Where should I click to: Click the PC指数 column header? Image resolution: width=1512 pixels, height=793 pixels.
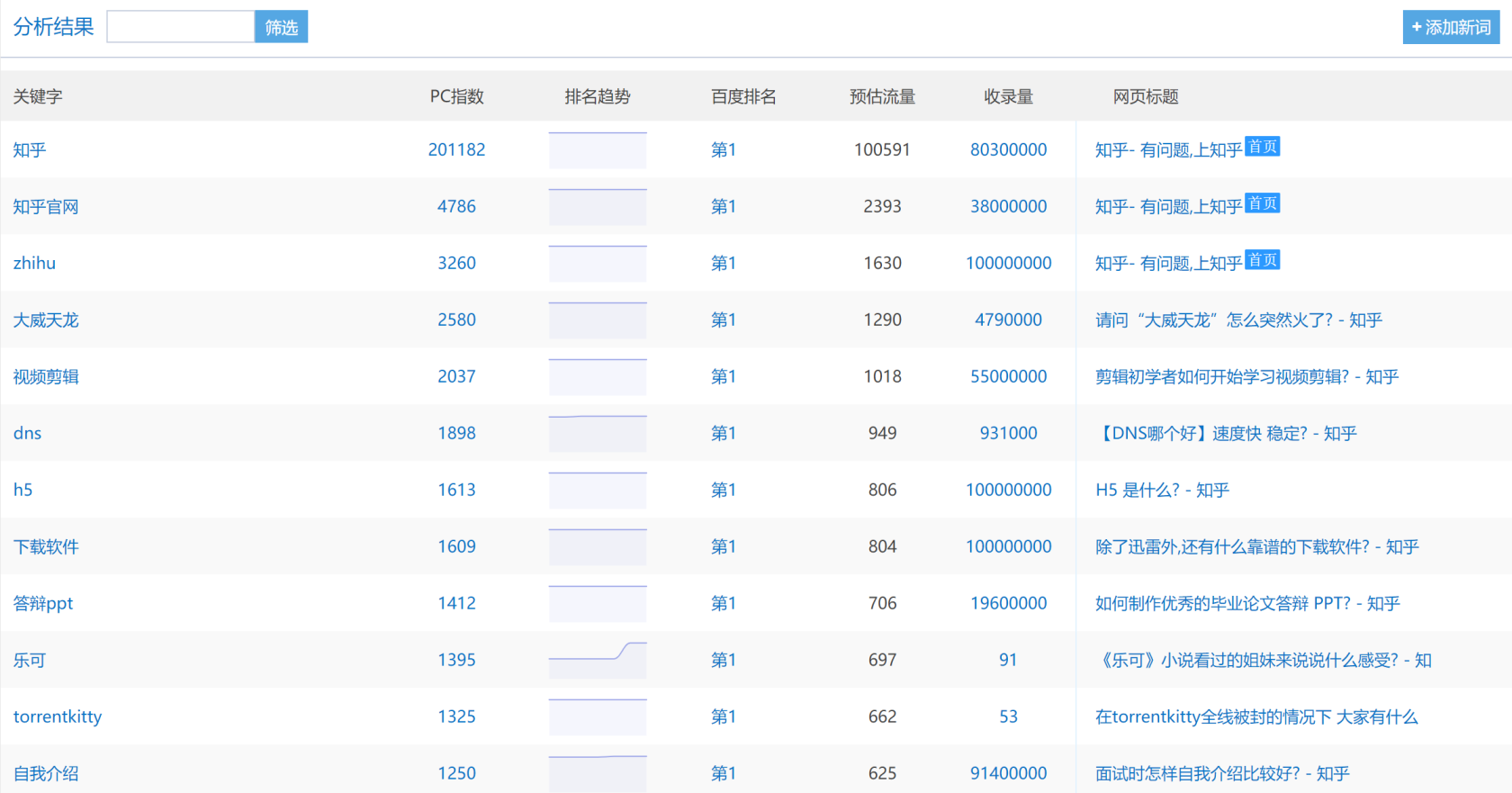click(x=456, y=96)
